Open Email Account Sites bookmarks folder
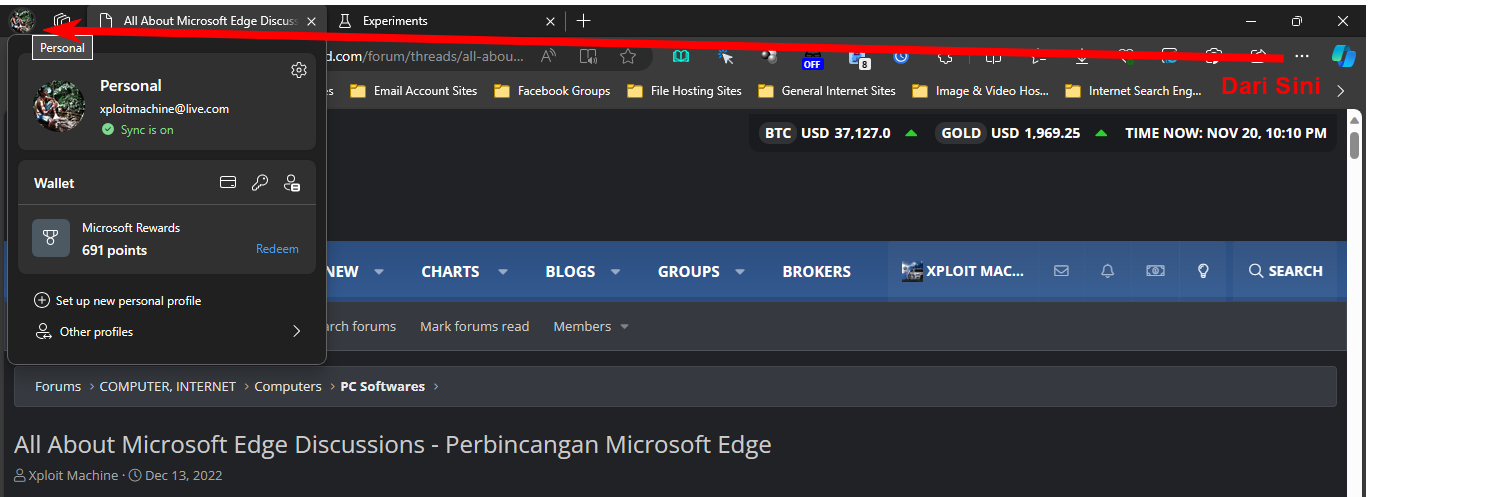This screenshot has height=497, width=1503. (x=414, y=91)
